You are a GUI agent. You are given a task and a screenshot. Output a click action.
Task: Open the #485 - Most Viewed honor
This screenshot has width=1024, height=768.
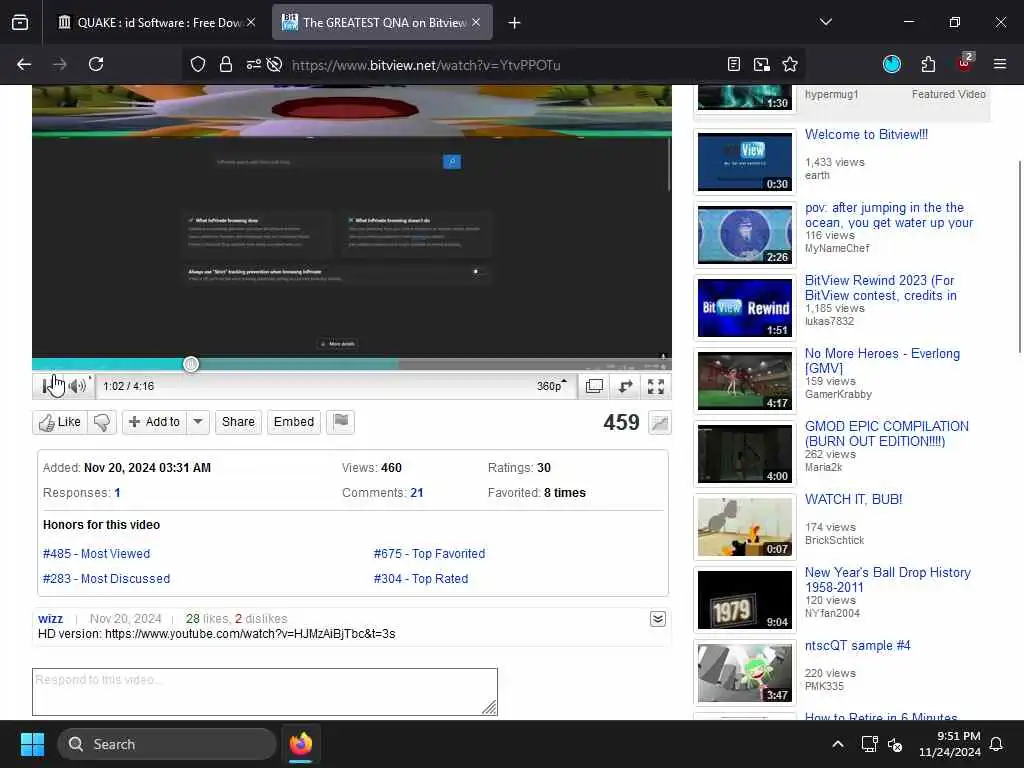tap(97, 554)
